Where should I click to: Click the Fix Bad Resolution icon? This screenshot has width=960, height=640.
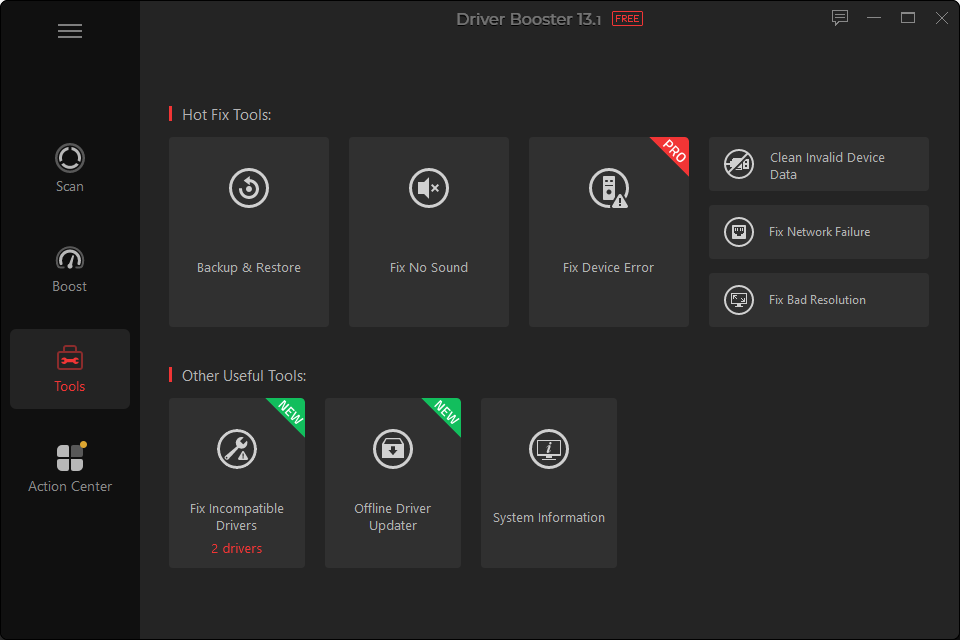[x=739, y=300]
